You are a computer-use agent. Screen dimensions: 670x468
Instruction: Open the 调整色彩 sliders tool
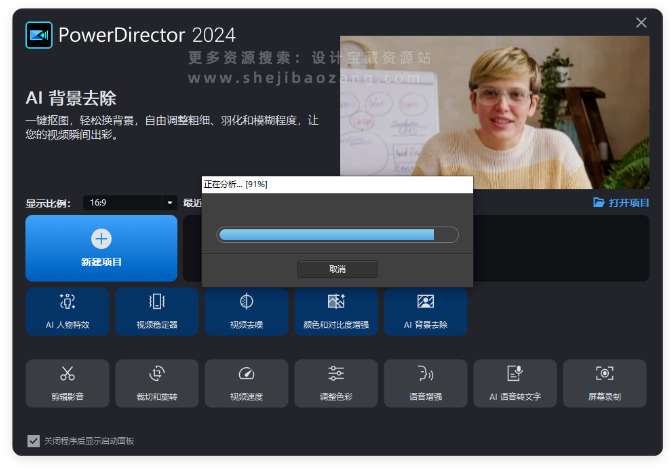(336, 383)
